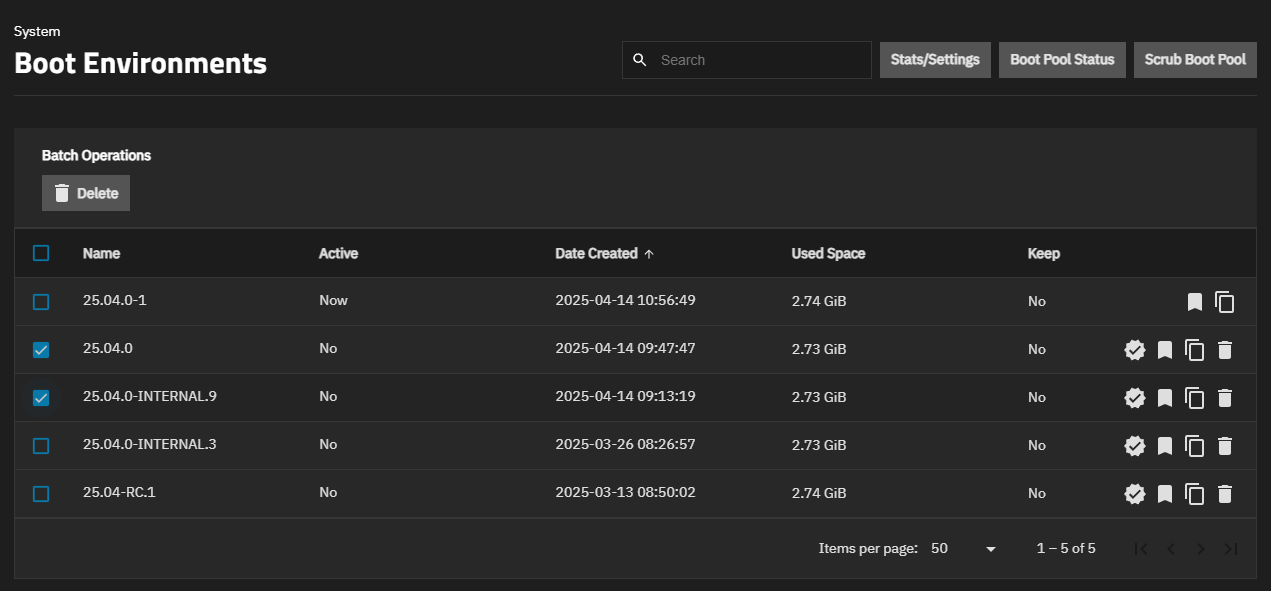Image resolution: width=1271 pixels, height=591 pixels.
Task: Tick the checkbox for 25.04.0-1
Action: point(41,302)
